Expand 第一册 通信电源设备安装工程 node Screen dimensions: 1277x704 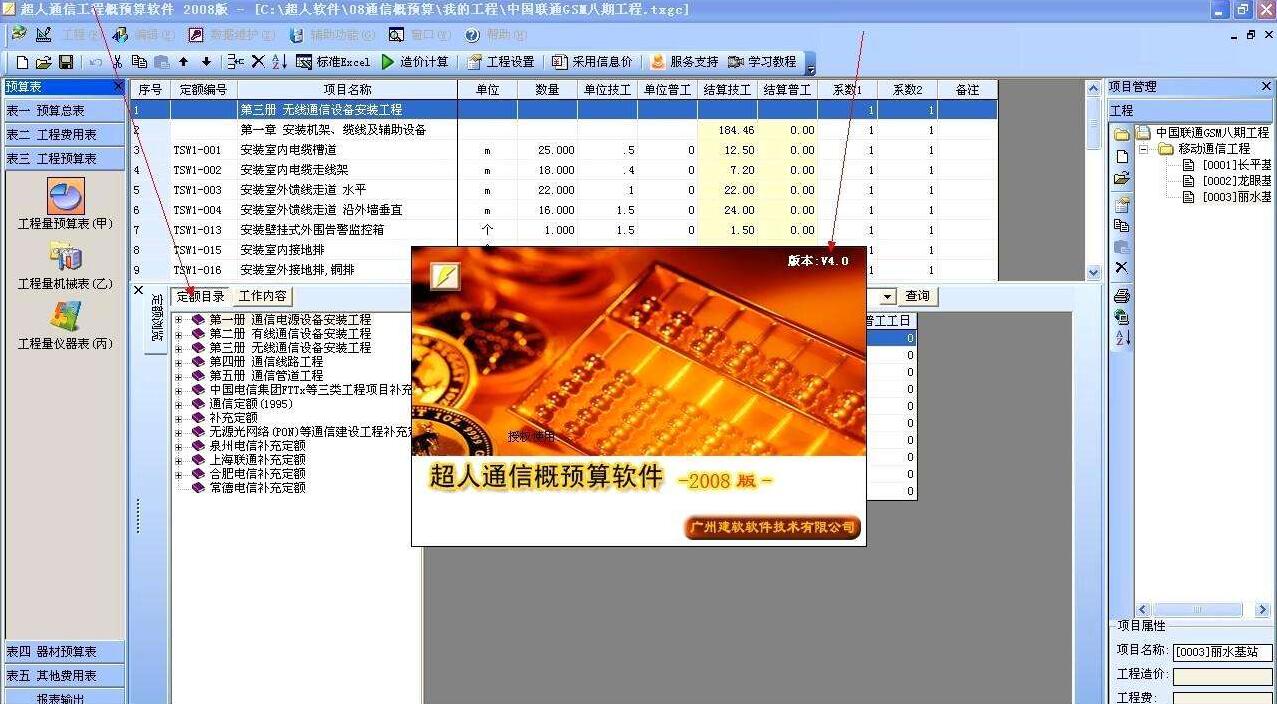tap(179, 320)
